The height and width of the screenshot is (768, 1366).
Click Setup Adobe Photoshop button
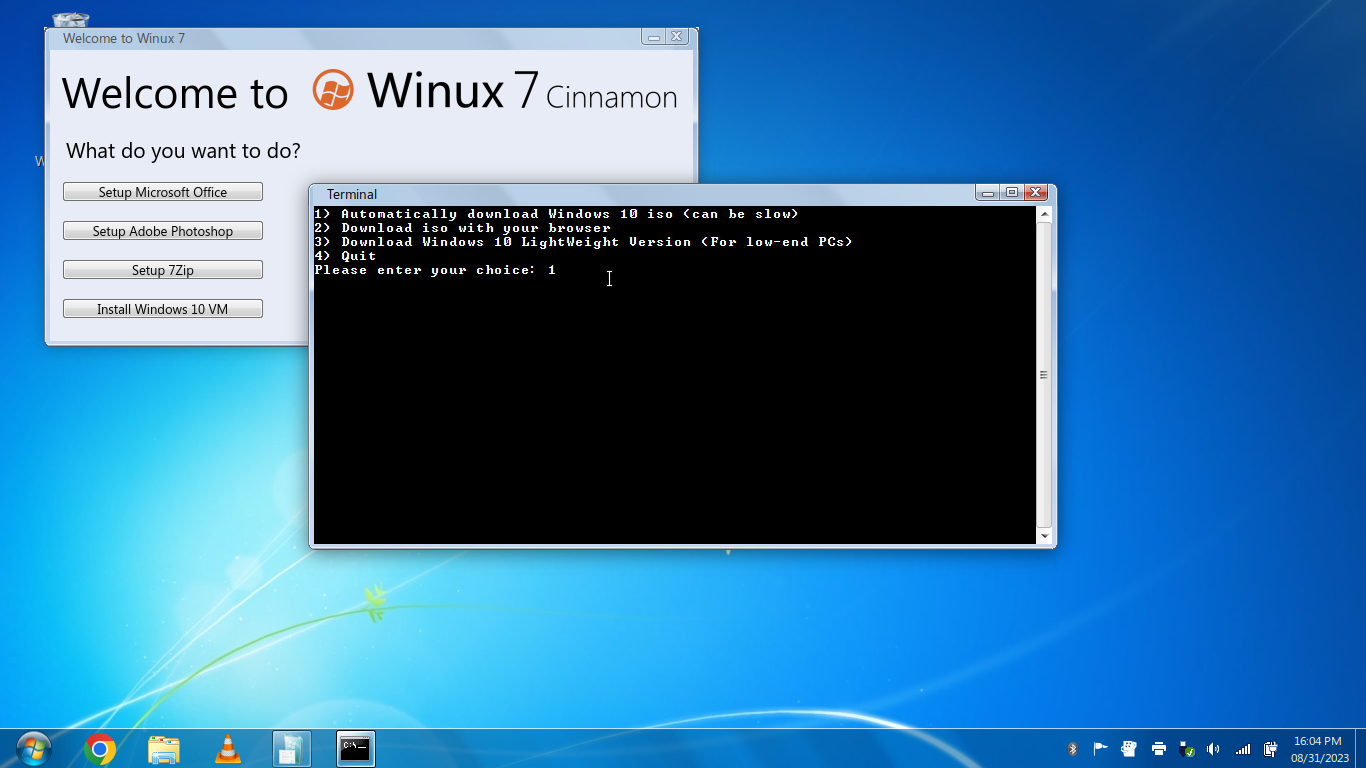(163, 231)
